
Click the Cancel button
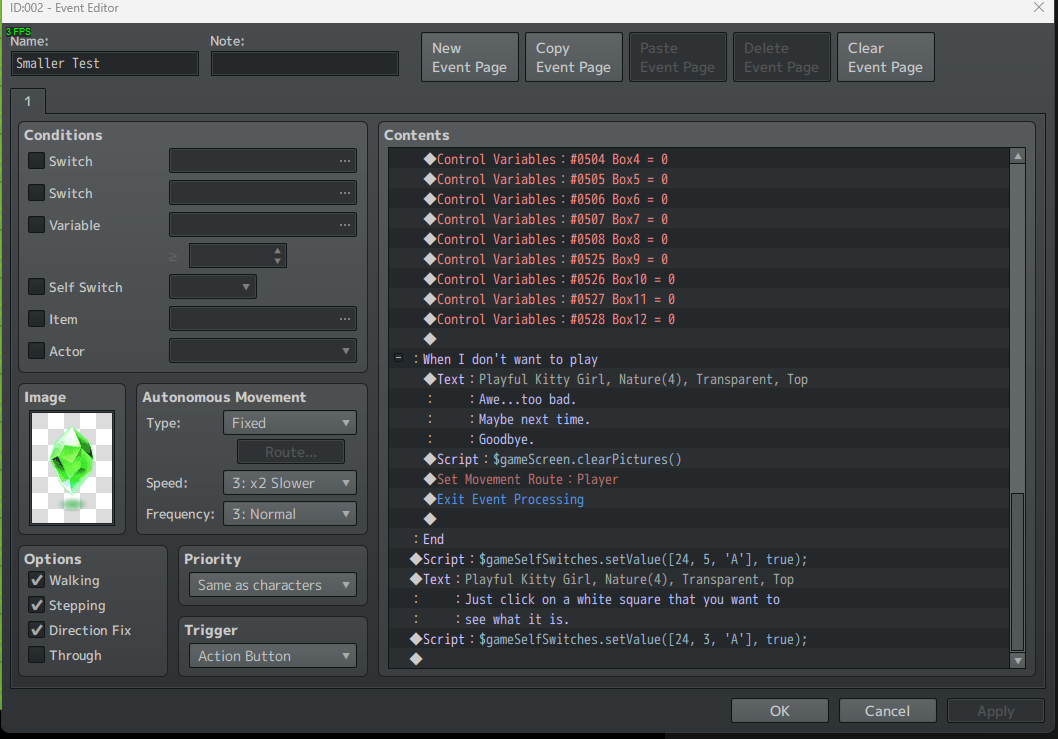[x=887, y=711]
